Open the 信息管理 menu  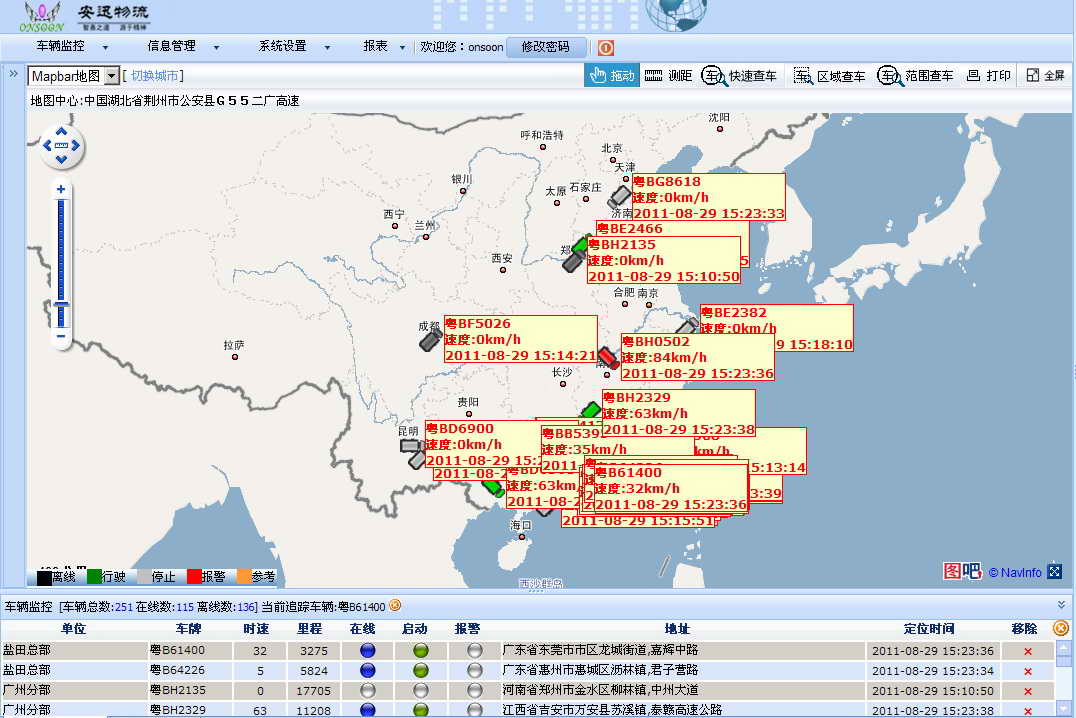[x=183, y=47]
